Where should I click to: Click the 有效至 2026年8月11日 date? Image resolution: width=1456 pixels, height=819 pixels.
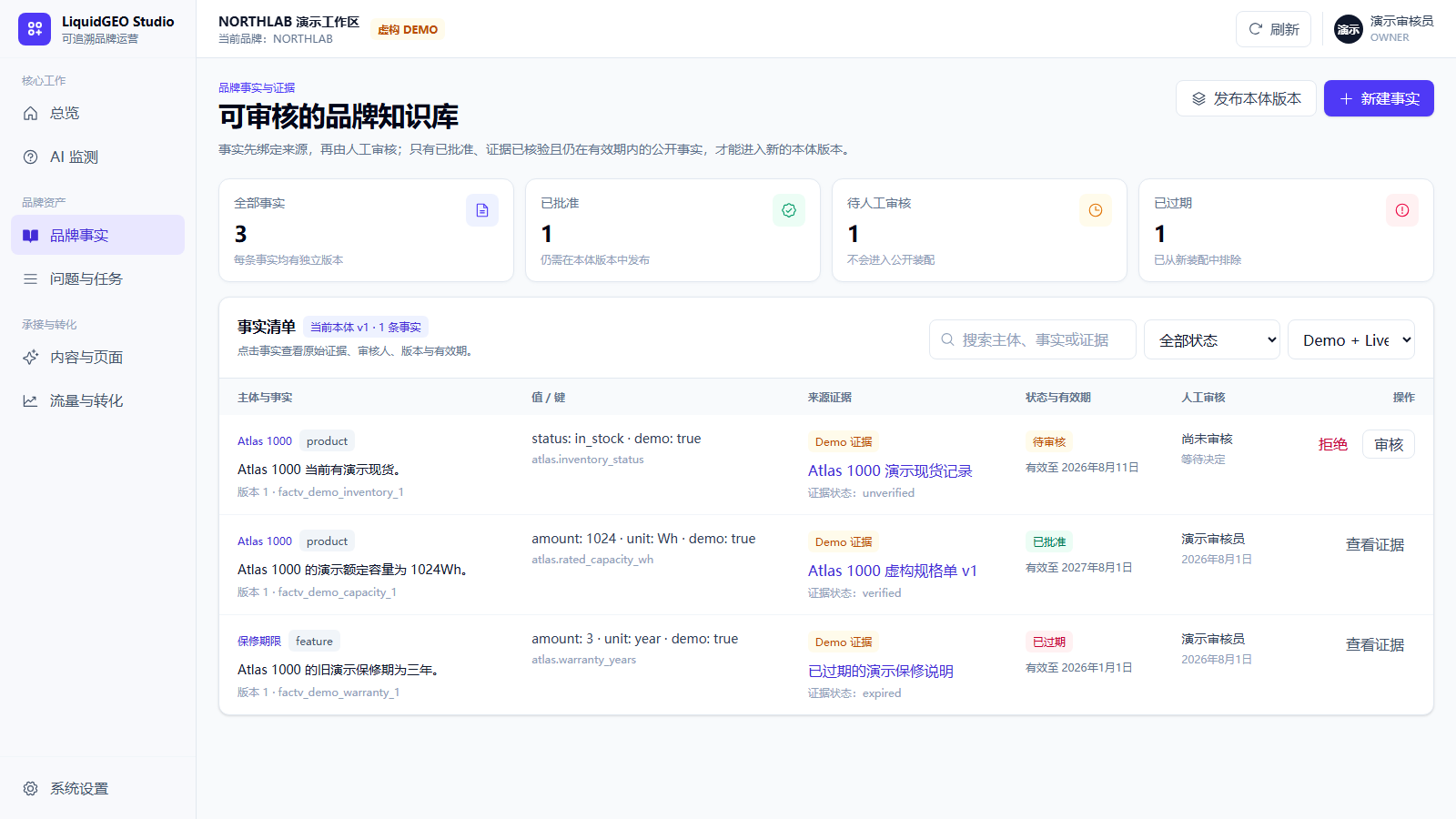1082,467
